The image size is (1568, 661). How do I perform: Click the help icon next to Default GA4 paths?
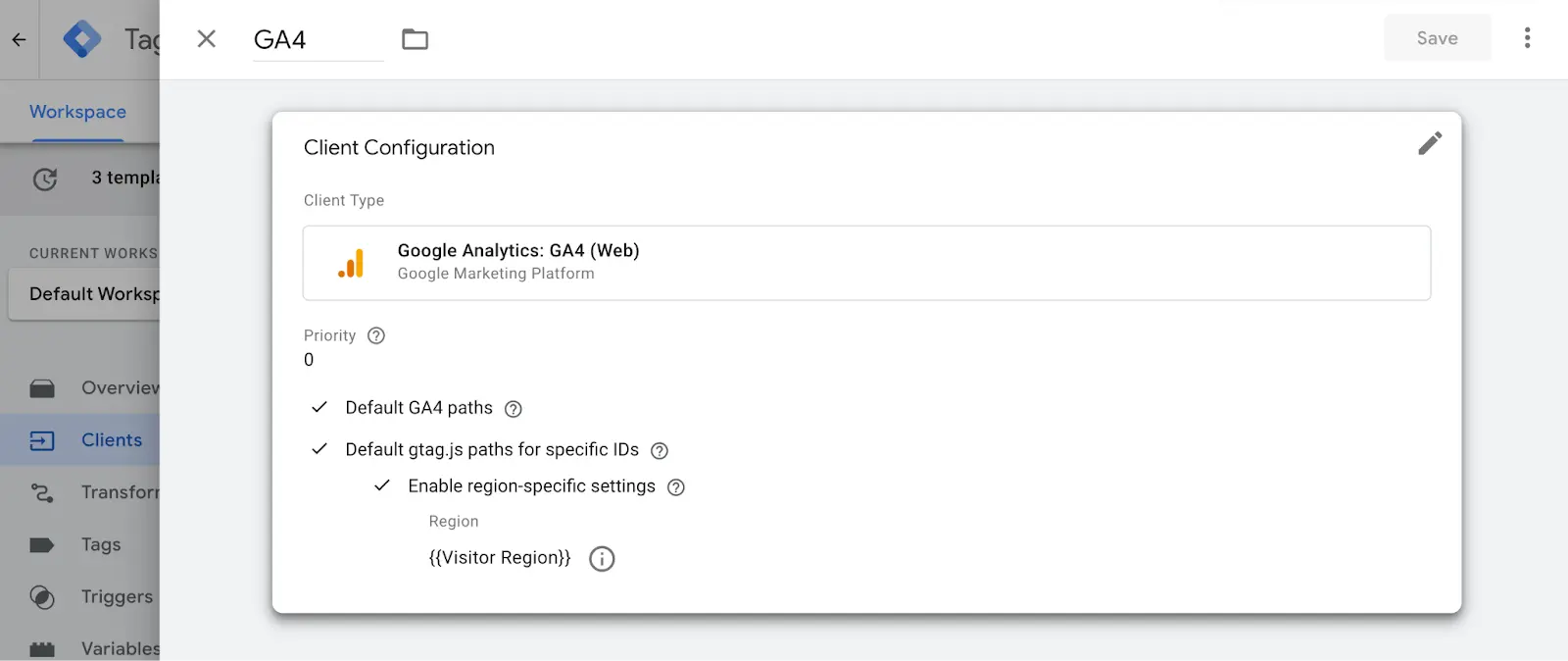(514, 409)
